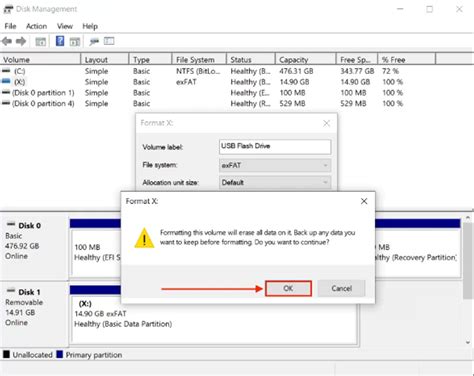Image resolution: width=474 pixels, height=376 pixels.
Task: Click the 14.90 GB capacity cell of X:
Action: 294,82
